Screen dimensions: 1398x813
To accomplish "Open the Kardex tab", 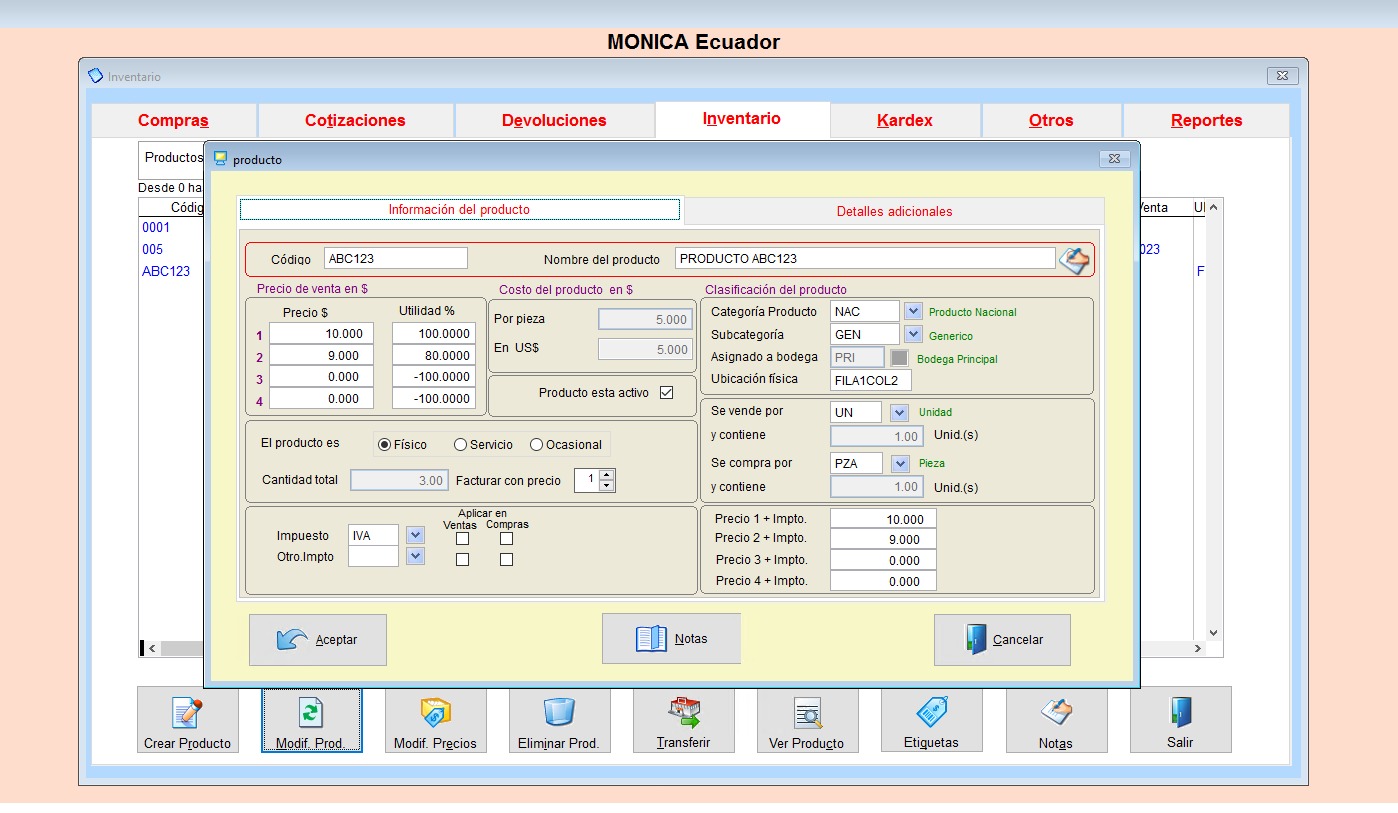I will pyautogui.click(x=903, y=119).
